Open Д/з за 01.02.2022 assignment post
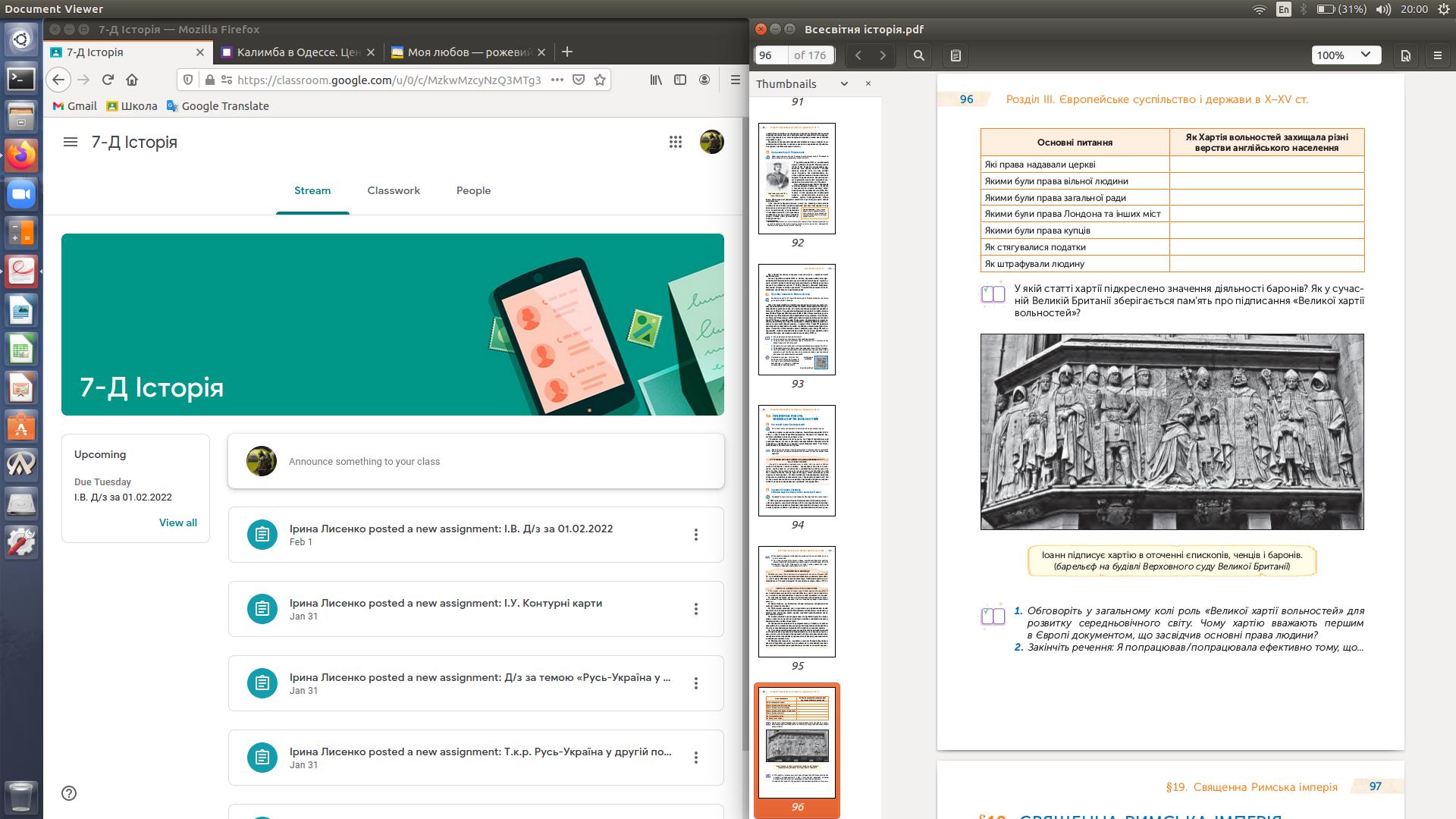Image resolution: width=1456 pixels, height=819 pixels. point(450,529)
